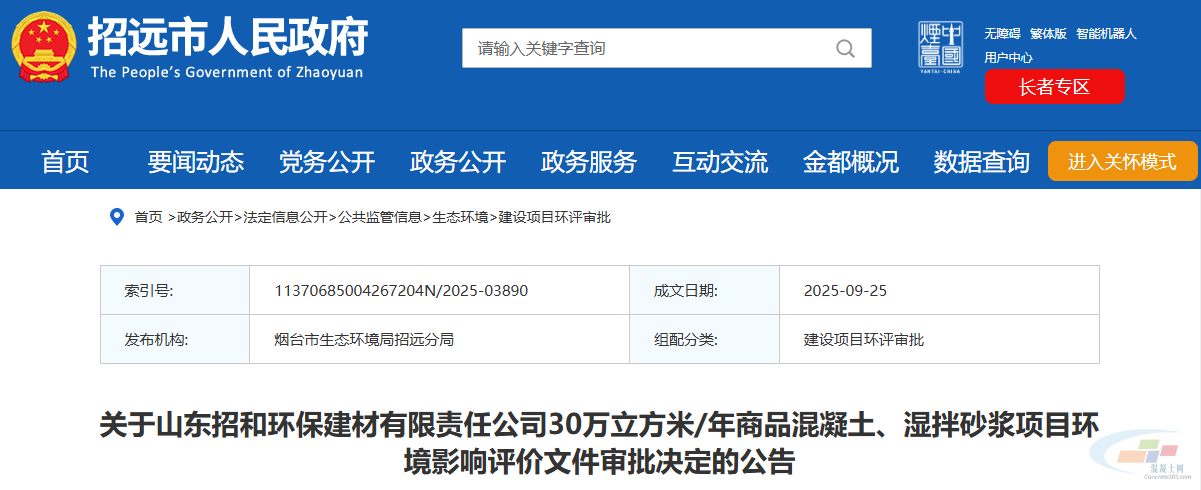Image resolution: width=1201 pixels, height=490 pixels.
Task: Open 数据查询 in the main menu
Action: 982,161
